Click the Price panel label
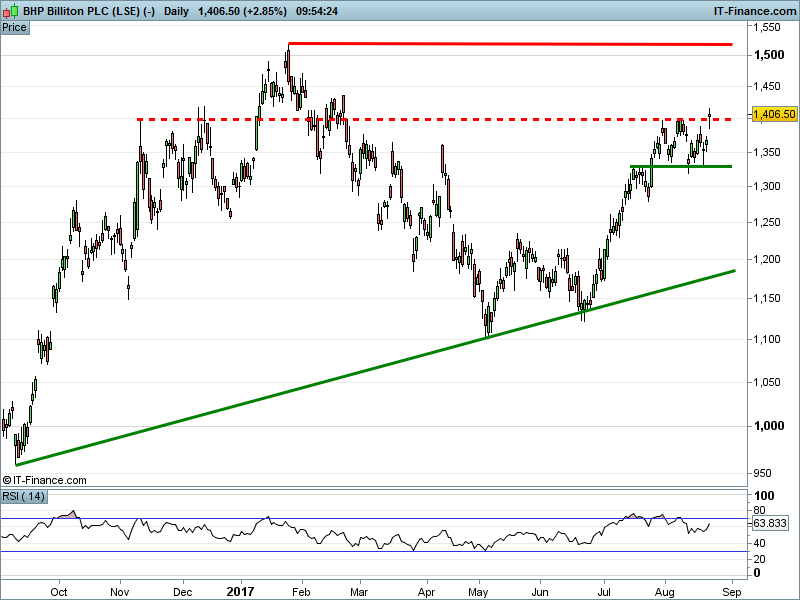The image size is (800, 600). pos(15,28)
